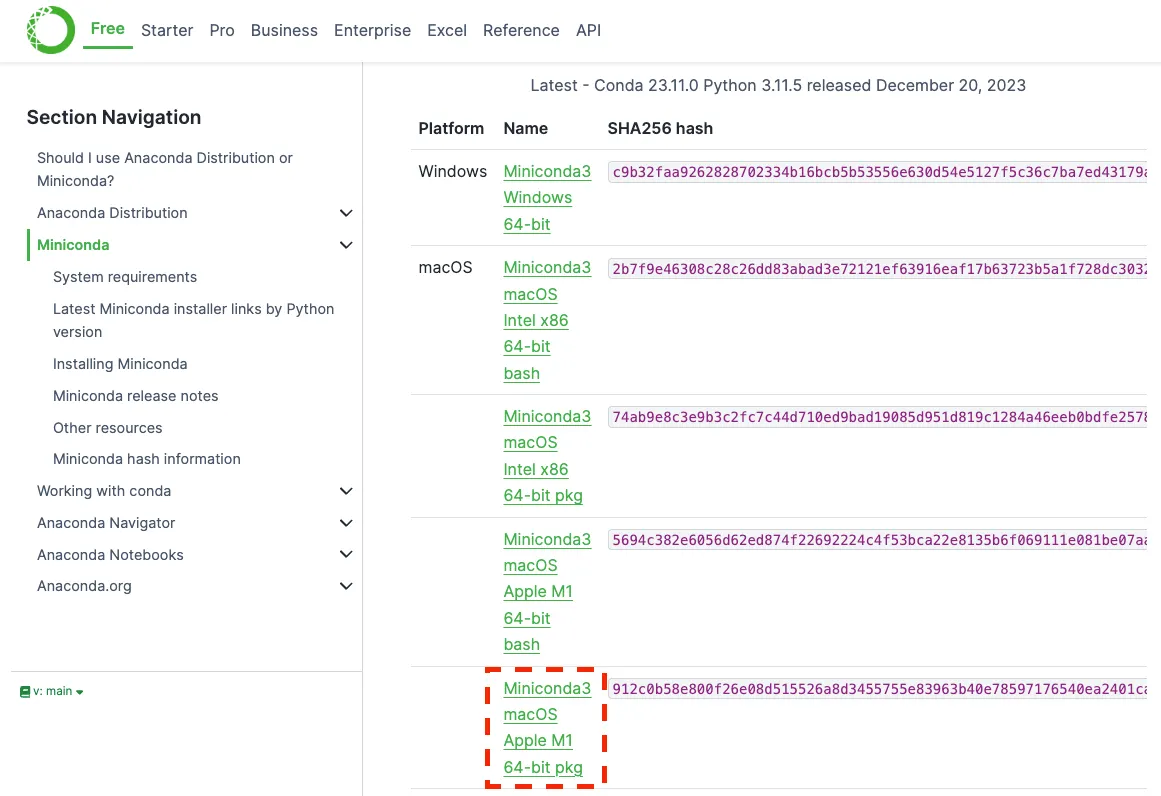Image resolution: width=1161 pixels, height=796 pixels.
Task: Click the Windows SHA256 hash starting c9b32faa
Action: 877,172
